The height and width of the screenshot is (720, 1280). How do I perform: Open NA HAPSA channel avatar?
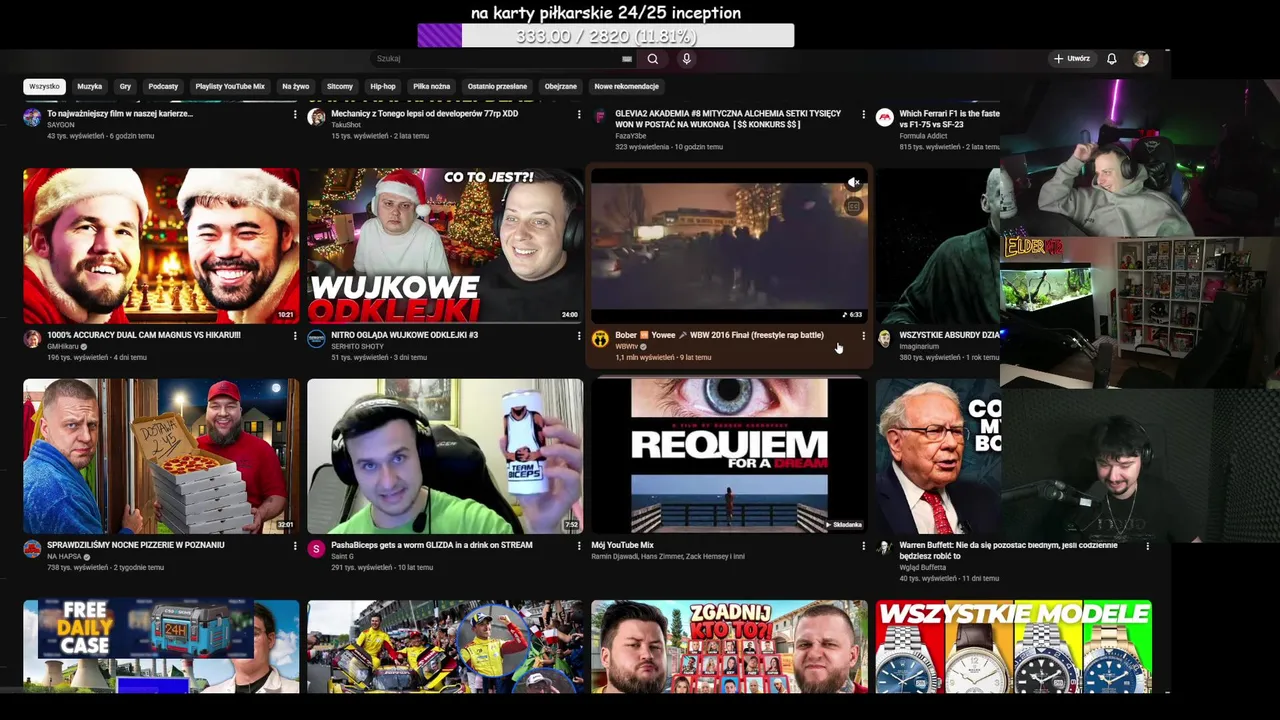[x=32, y=549]
